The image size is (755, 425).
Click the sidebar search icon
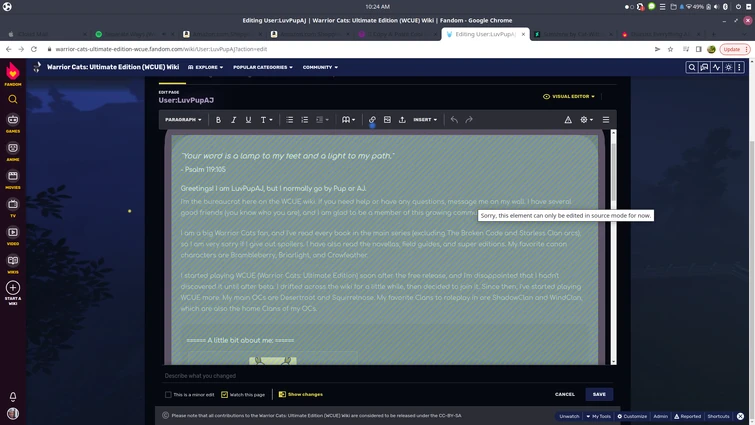(x=13, y=100)
